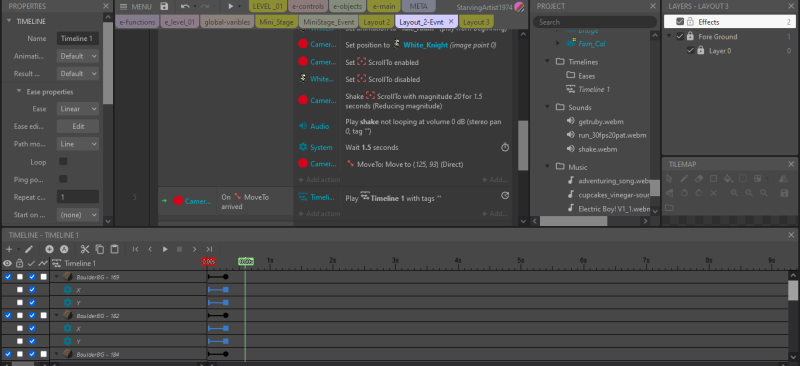Open the add-track plus menu in the timeline toolbar
This screenshot has height=366, width=800.
[x=9, y=249]
